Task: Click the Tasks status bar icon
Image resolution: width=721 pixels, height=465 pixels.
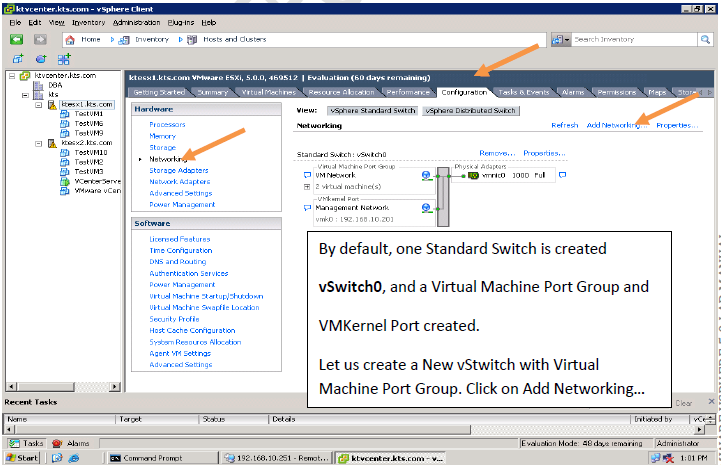Action: (x=15, y=443)
